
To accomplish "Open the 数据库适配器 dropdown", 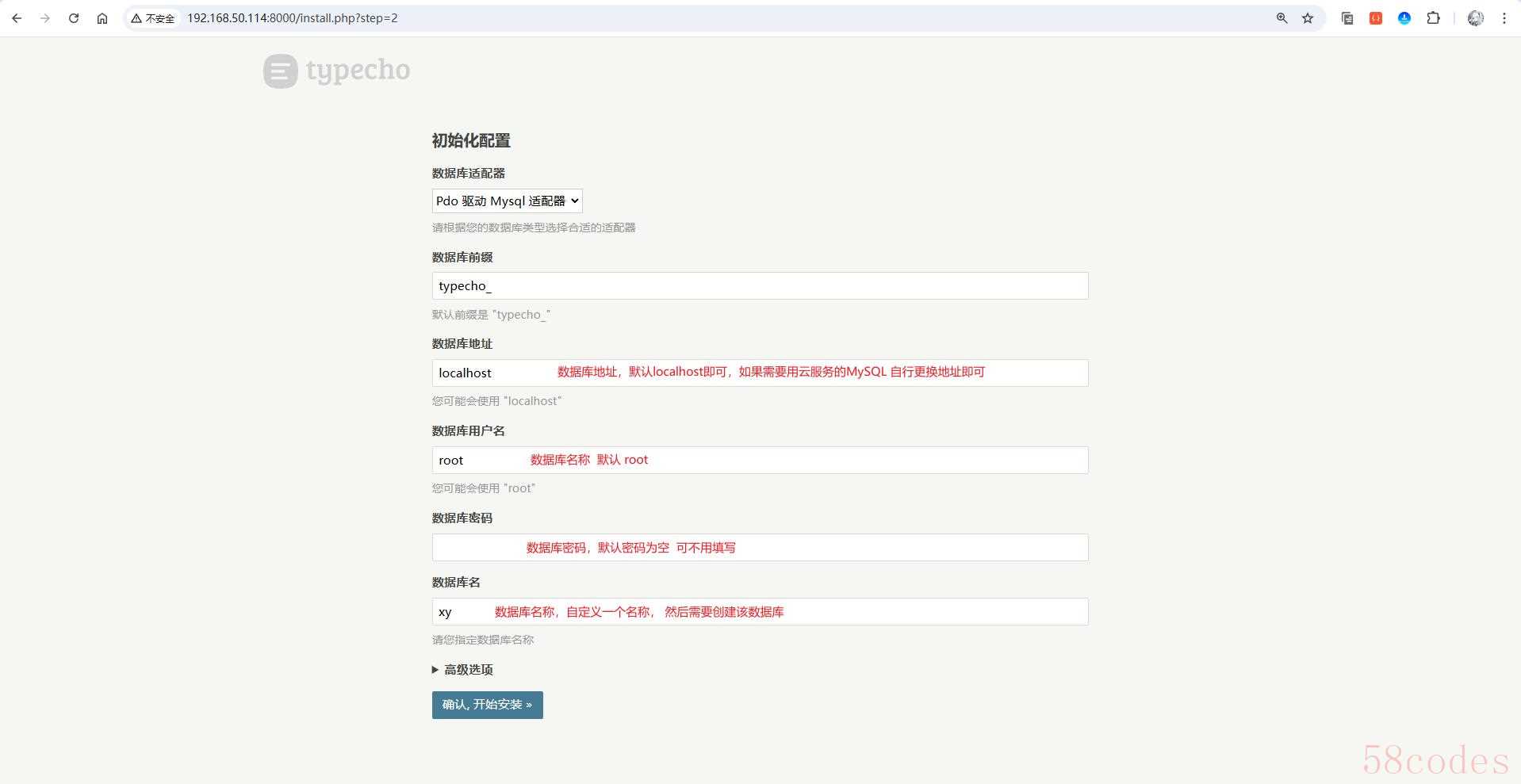I will click(x=507, y=201).
